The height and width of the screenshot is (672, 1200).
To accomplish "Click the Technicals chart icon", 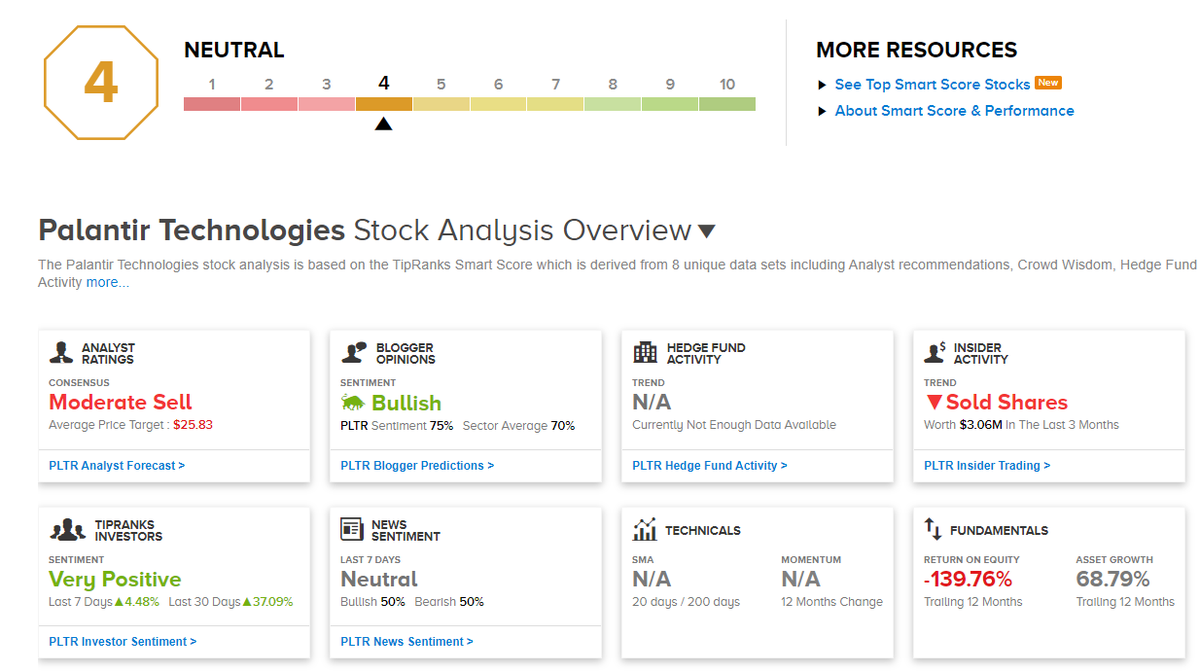I will click(645, 529).
